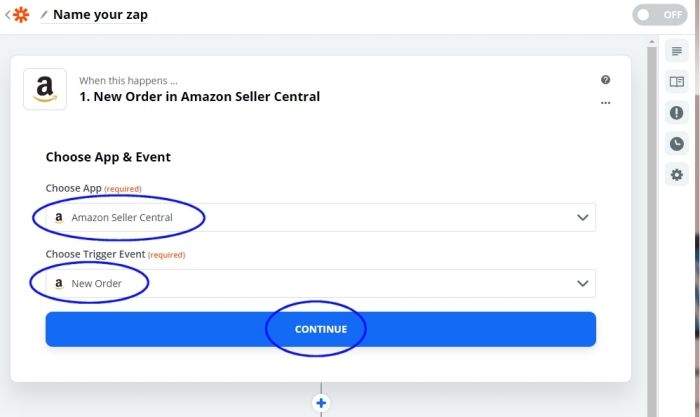Click the blue CONTINUE button
The width and height of the screenshot is (700, 417).
tap(321, 329)
